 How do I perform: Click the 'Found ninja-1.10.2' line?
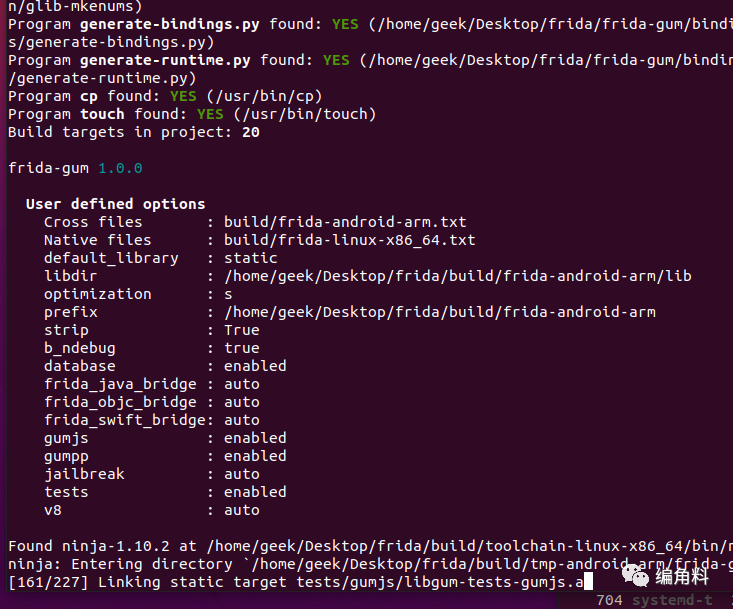[370, 546]
